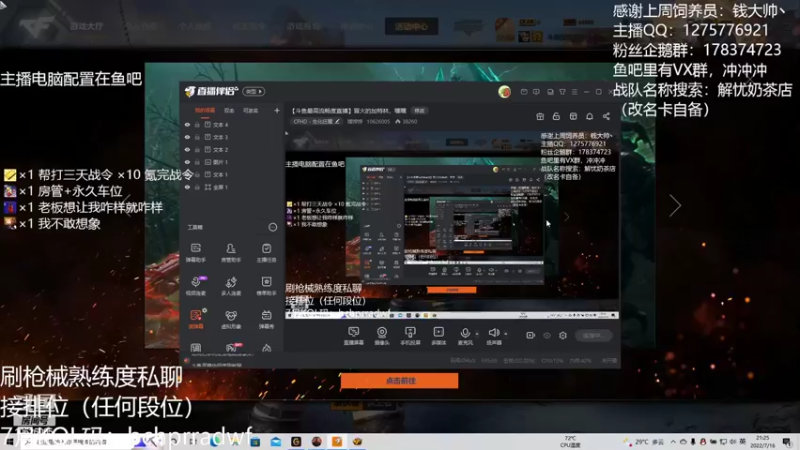
Task: Open 弹幕秀 danmaku show tool
Action: point(266,319)
